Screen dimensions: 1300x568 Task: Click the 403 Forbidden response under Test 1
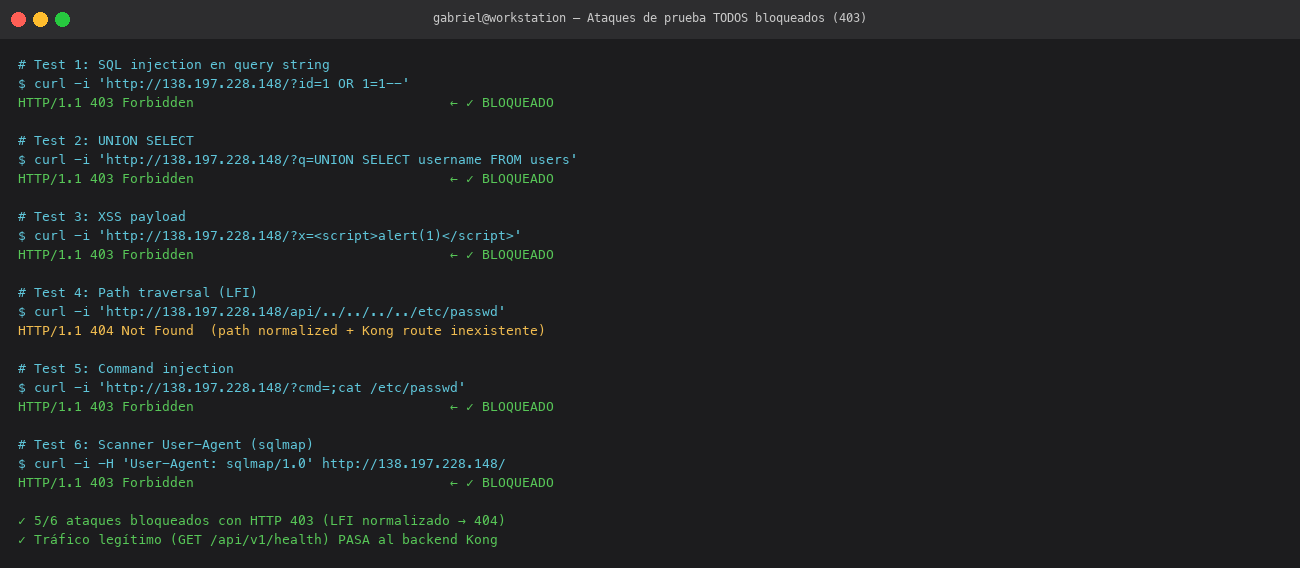[x=106, y=103]
